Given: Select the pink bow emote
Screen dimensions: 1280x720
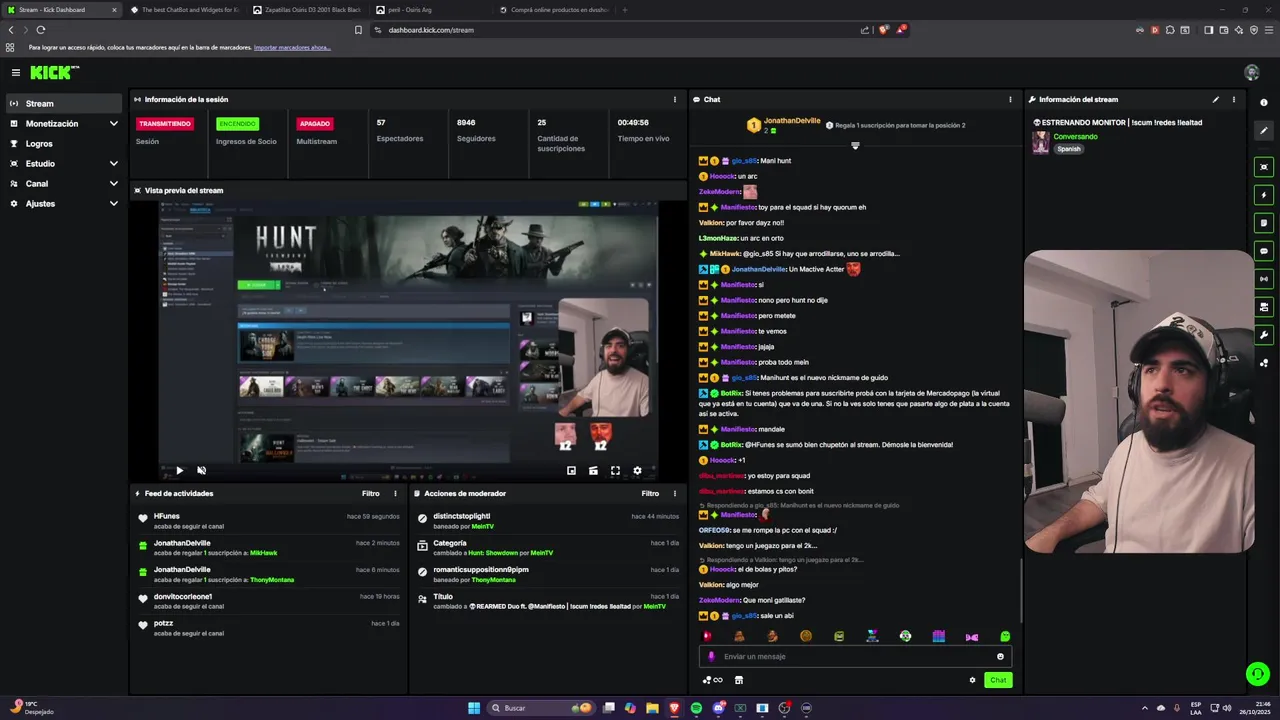Looking at the screenshot, I should tap(971, 636).
